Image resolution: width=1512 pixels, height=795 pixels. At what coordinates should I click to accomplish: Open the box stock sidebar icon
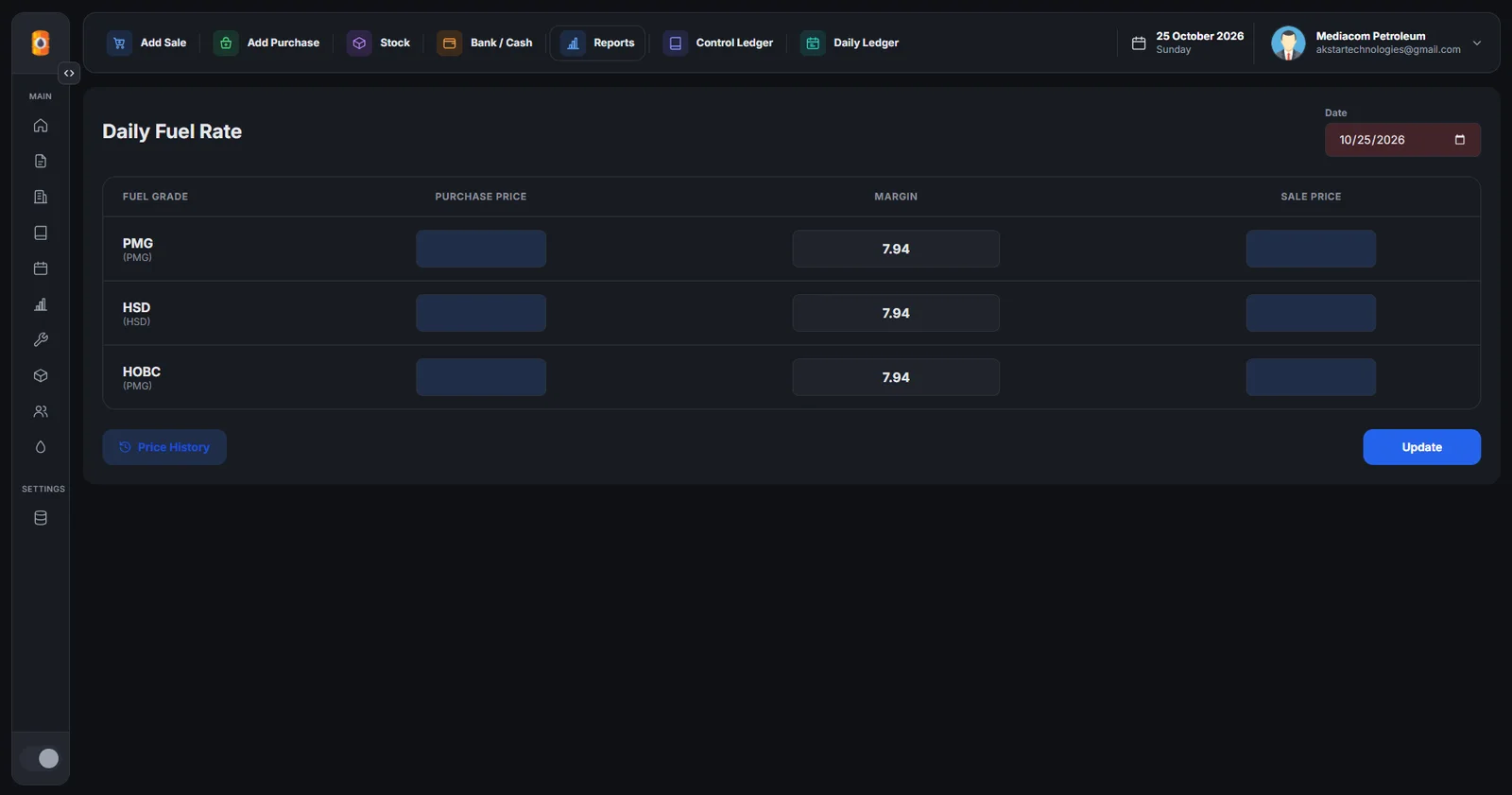click(x=41, y=376)
